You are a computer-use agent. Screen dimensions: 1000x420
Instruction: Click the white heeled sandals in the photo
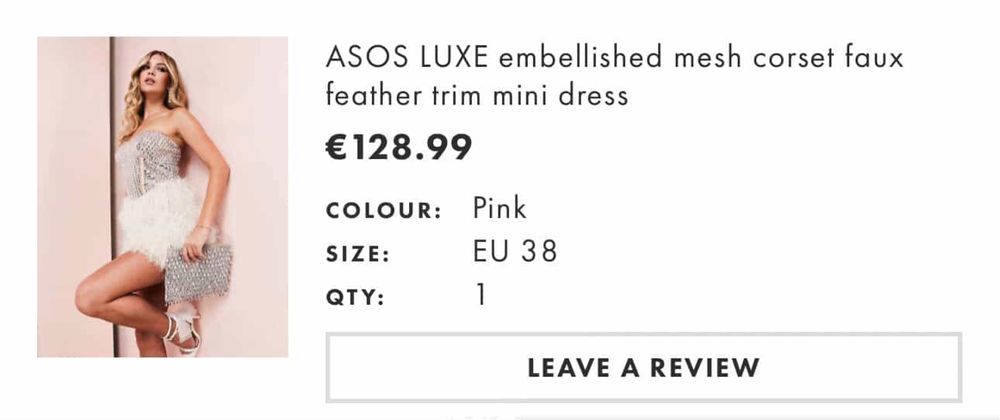point(183,331)
